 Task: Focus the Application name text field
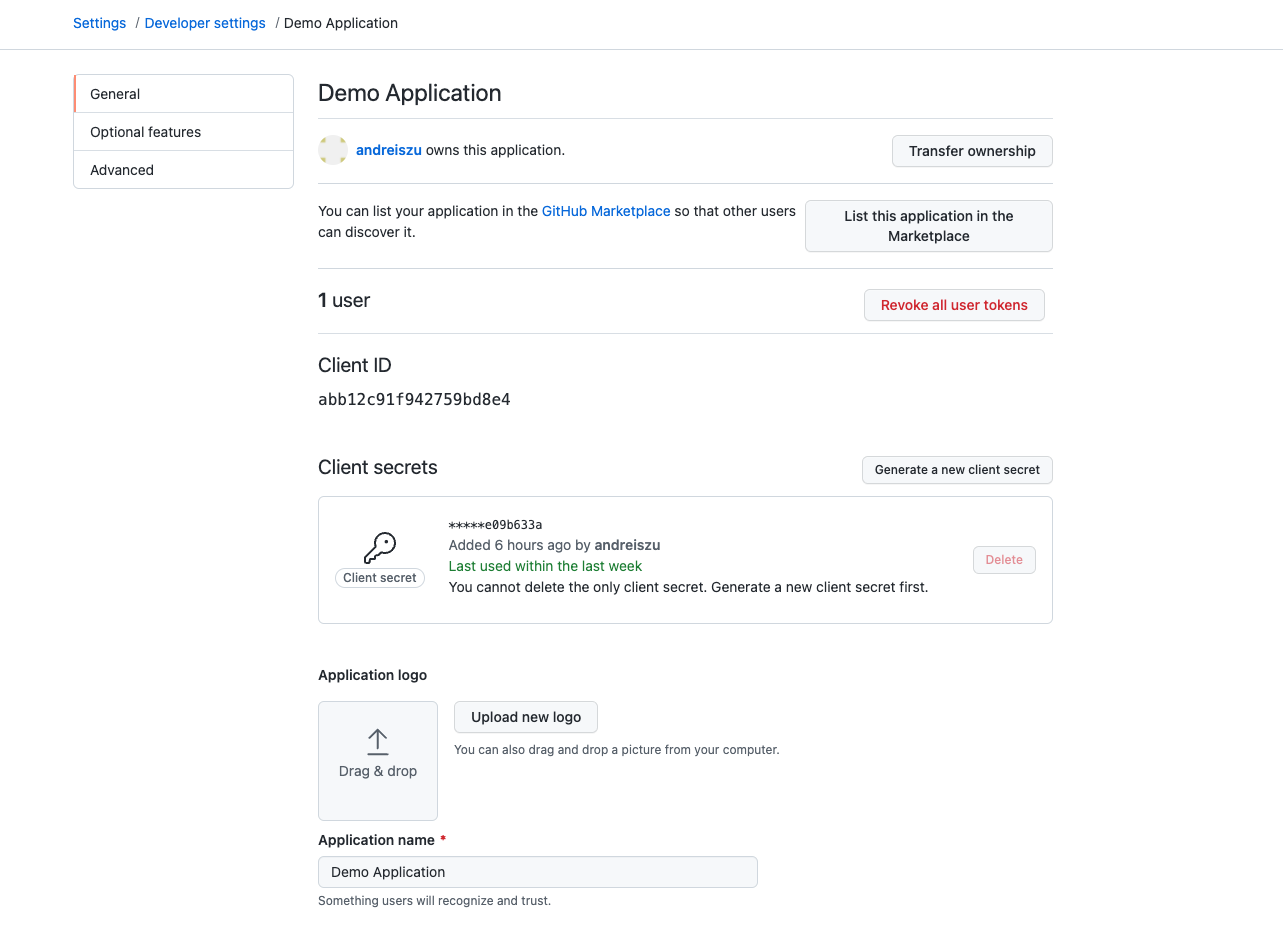click(538, 872)
